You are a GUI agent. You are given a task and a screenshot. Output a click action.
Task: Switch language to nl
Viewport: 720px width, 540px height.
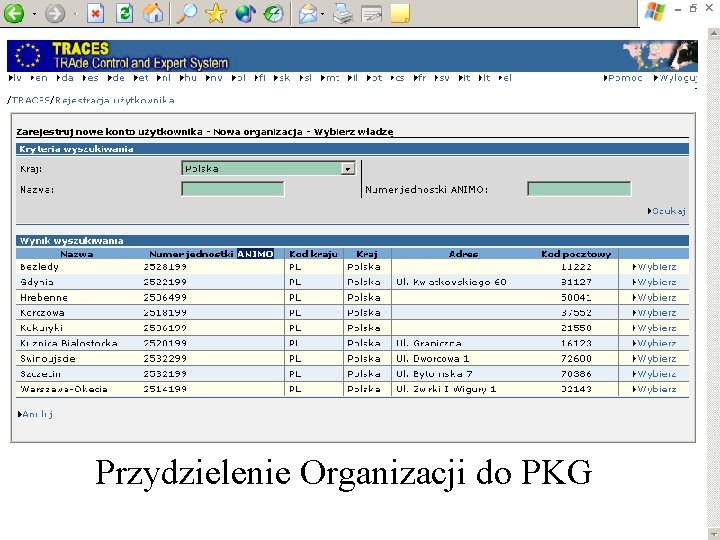coord(163,78)
